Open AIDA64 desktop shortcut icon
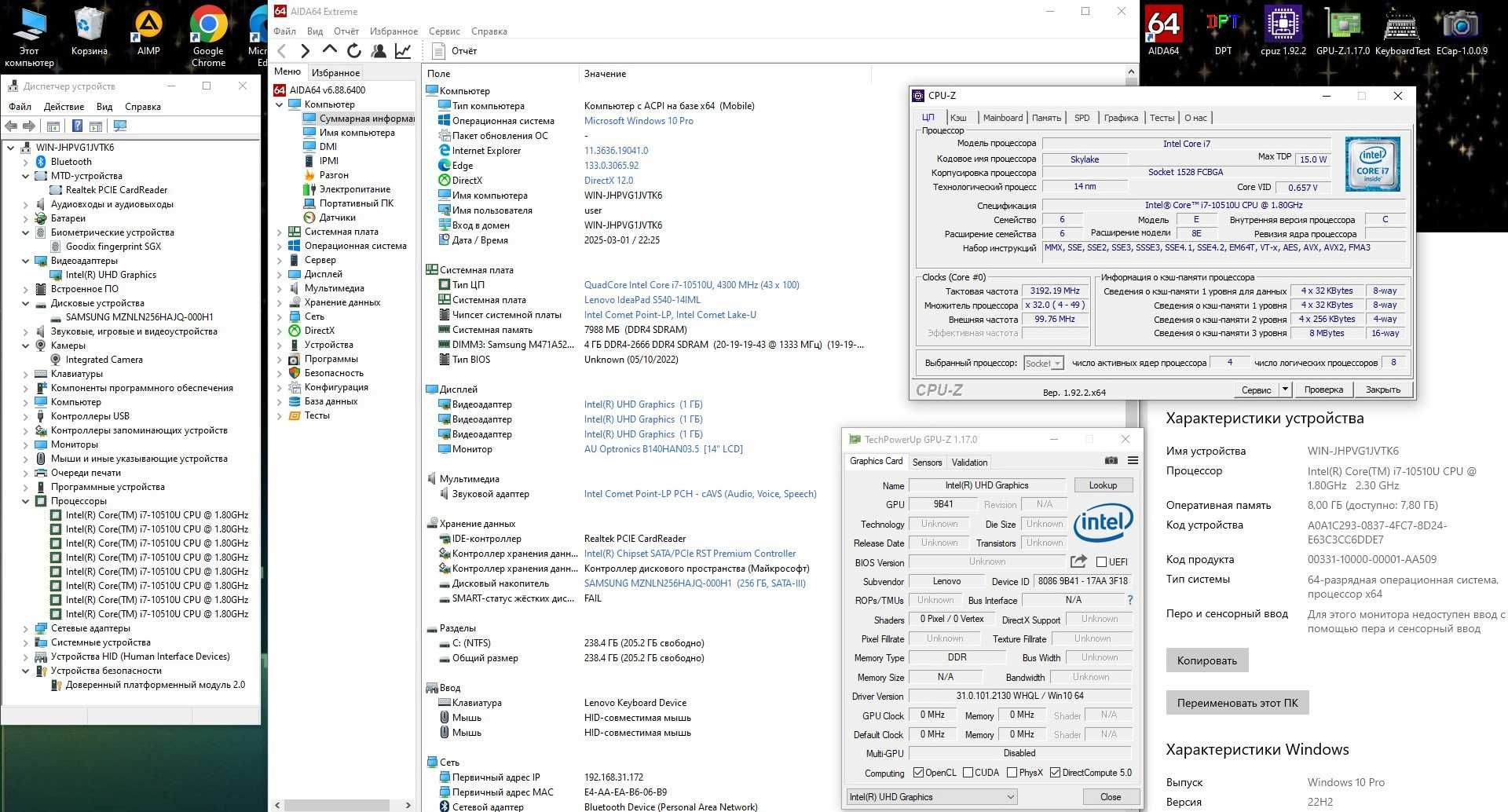 (1163, 31)
